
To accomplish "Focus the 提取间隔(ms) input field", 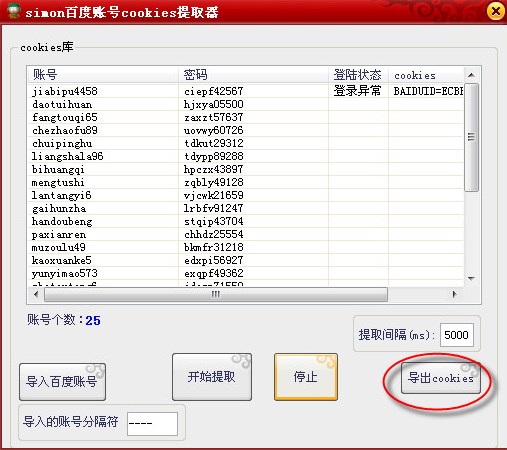I will point(457,335).
